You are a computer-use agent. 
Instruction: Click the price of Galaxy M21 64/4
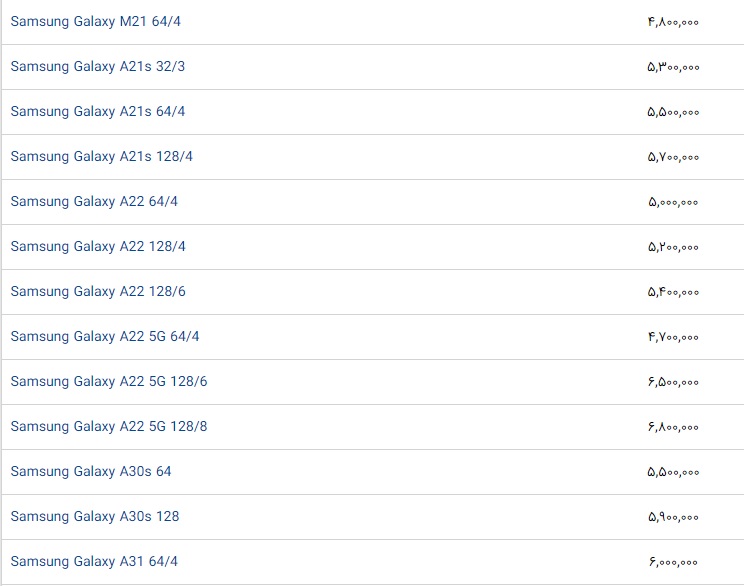click(673, 22)
